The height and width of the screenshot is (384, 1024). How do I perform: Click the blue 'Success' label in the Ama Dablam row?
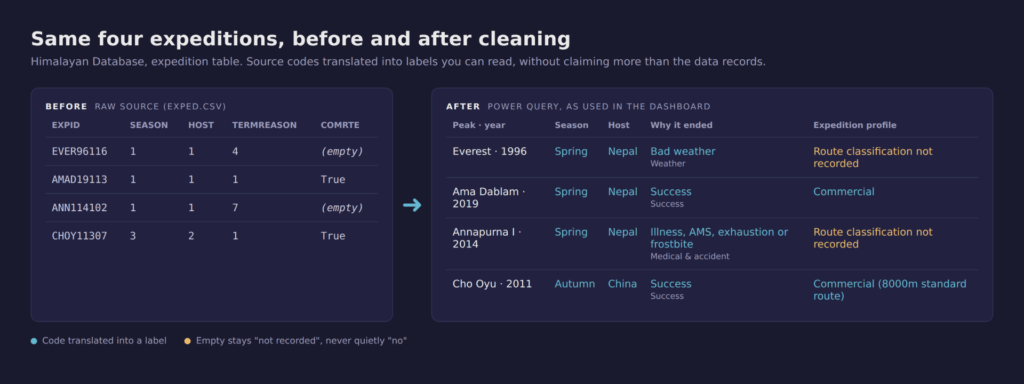coord(671,192)
